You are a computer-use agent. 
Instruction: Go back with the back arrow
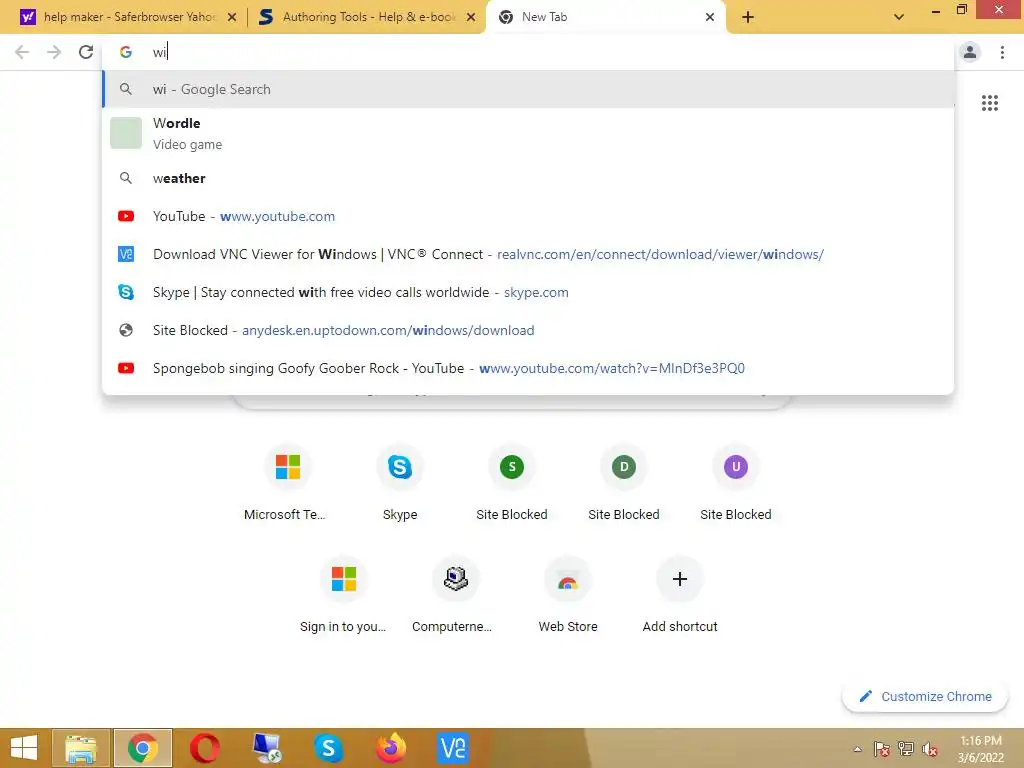(22, 52)
